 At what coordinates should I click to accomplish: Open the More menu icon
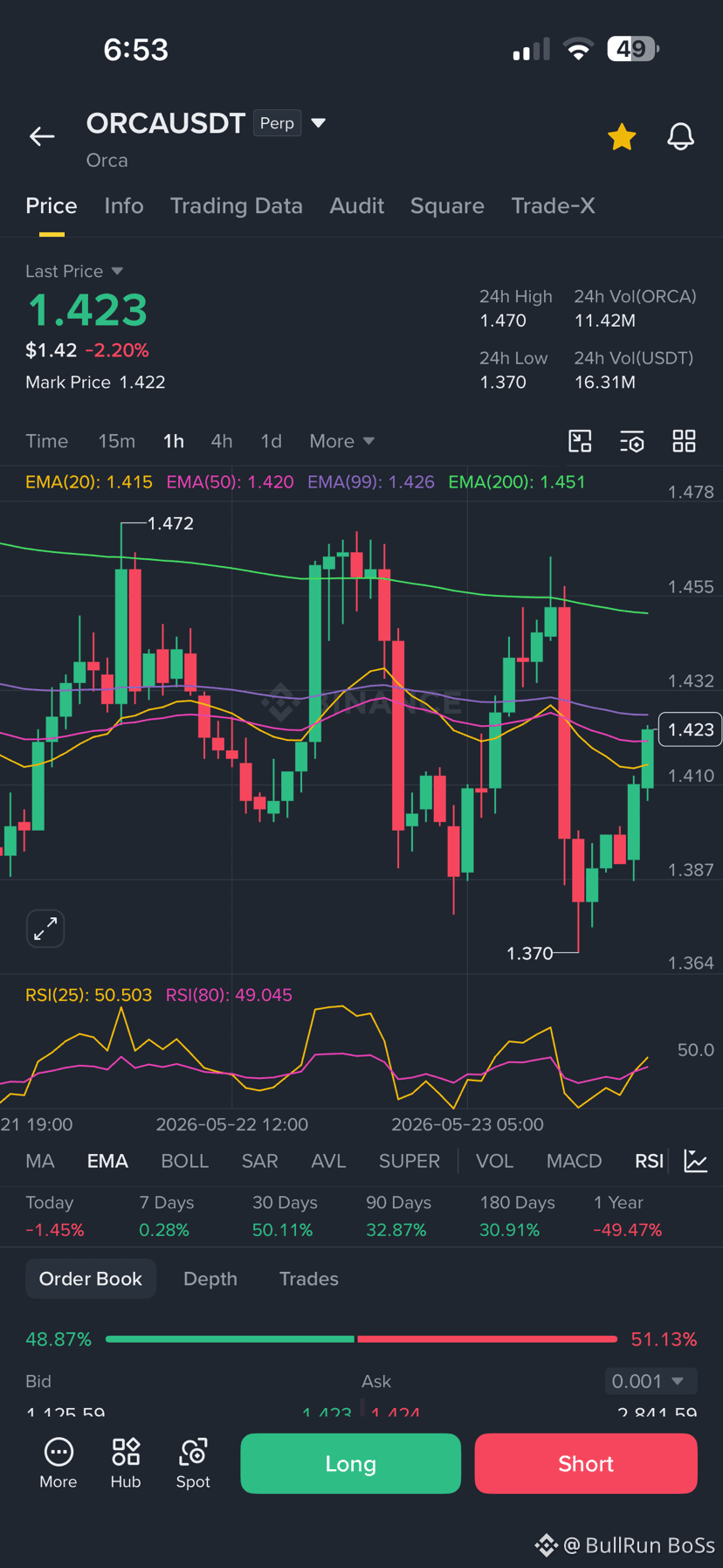pos(59,1463)
